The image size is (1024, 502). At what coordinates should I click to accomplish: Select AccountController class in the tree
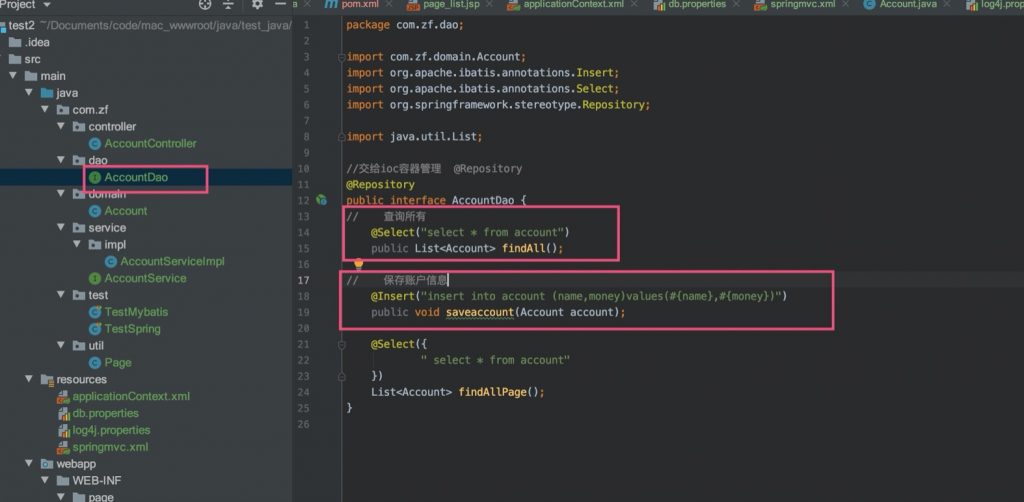pyautogui.click(x=150, y=144)
